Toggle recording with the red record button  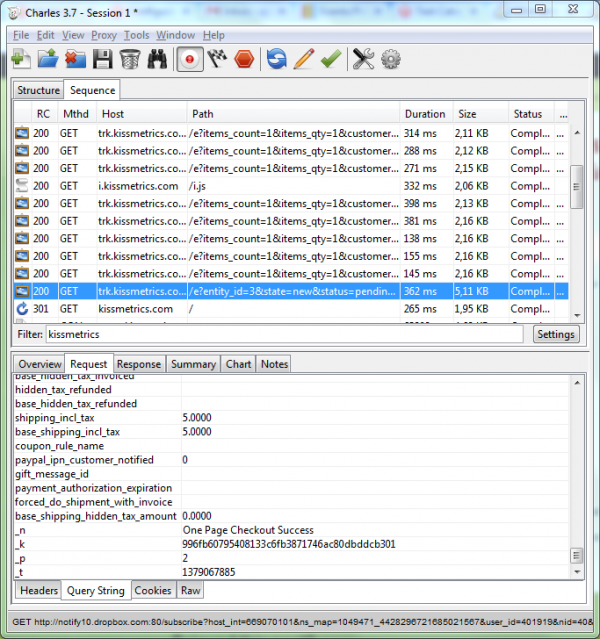click(x=189, y=59)
